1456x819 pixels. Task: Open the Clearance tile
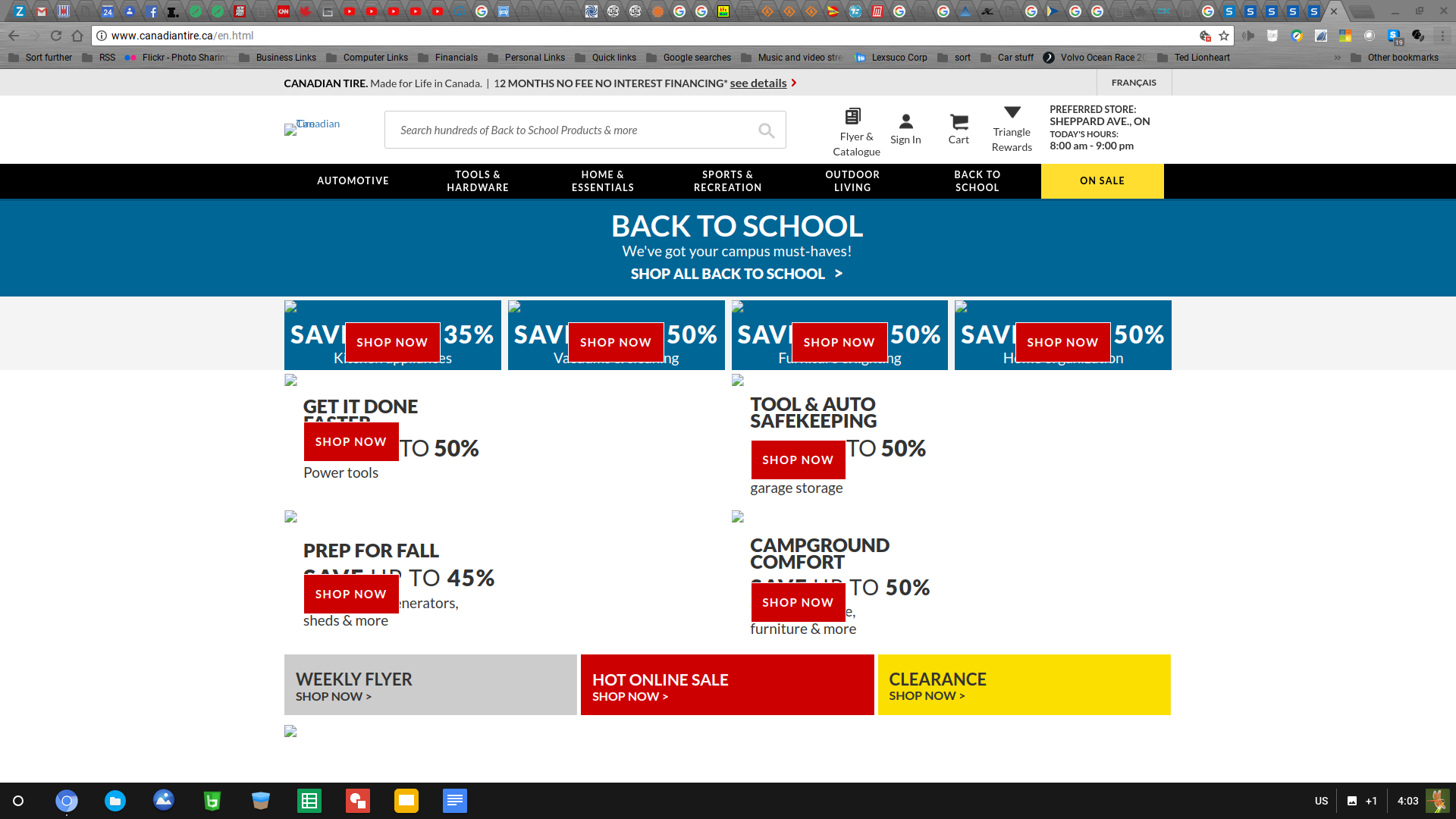1024,685
